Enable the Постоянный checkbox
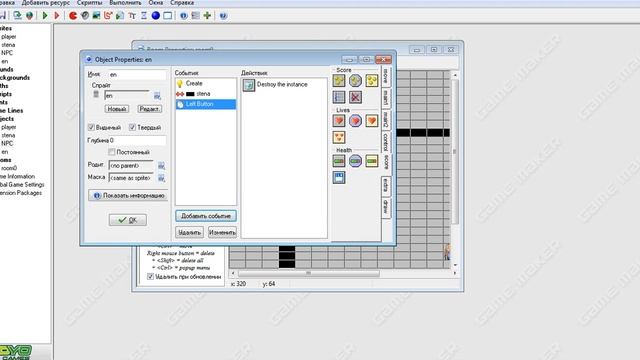The width and height of the screenshot is (640, 360). pos(111,152)
